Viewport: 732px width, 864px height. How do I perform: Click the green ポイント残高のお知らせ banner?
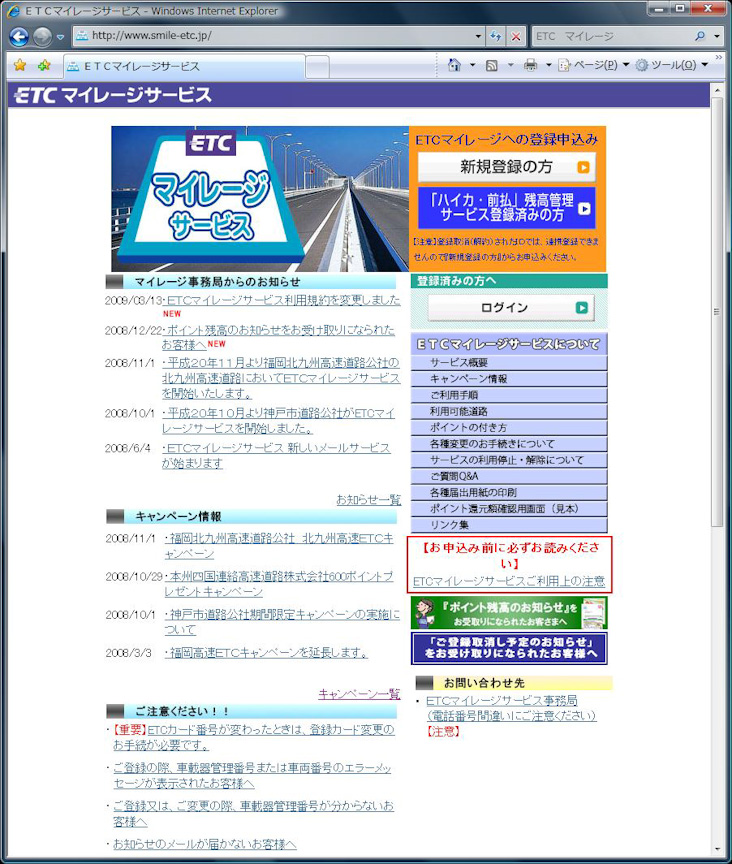(509, 613)
